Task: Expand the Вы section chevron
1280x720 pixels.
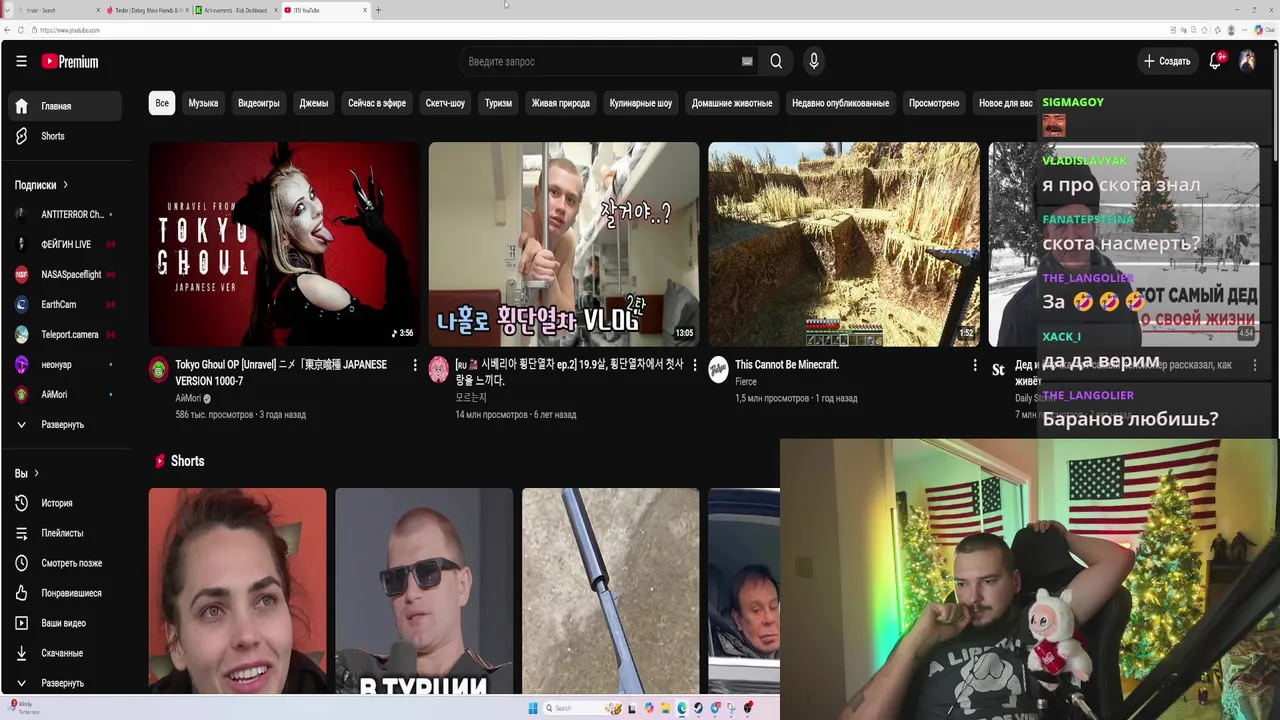Action: tap(36, 473)
